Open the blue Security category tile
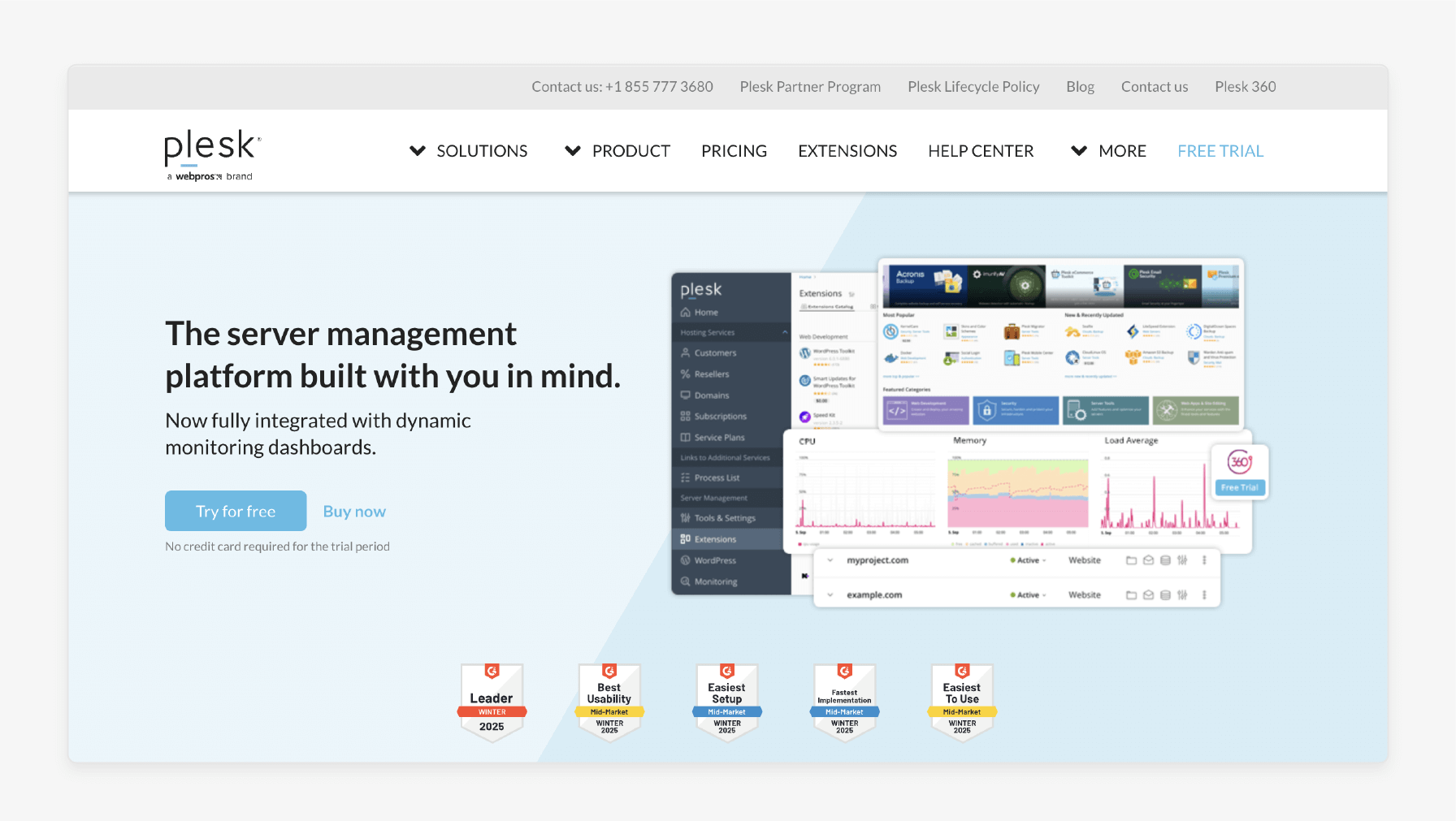This screenshot has width=1456, height=821. click(1016, 411)
